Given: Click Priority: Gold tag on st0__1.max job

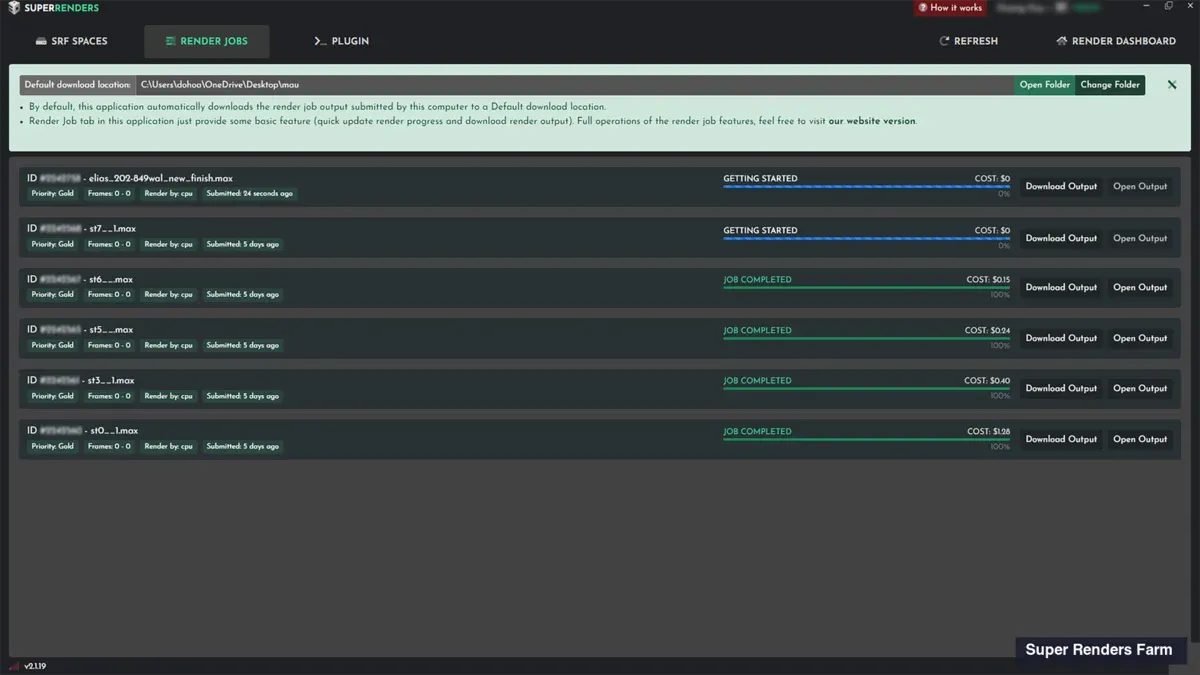Looking at the screenshot, I should pos(52,446).
